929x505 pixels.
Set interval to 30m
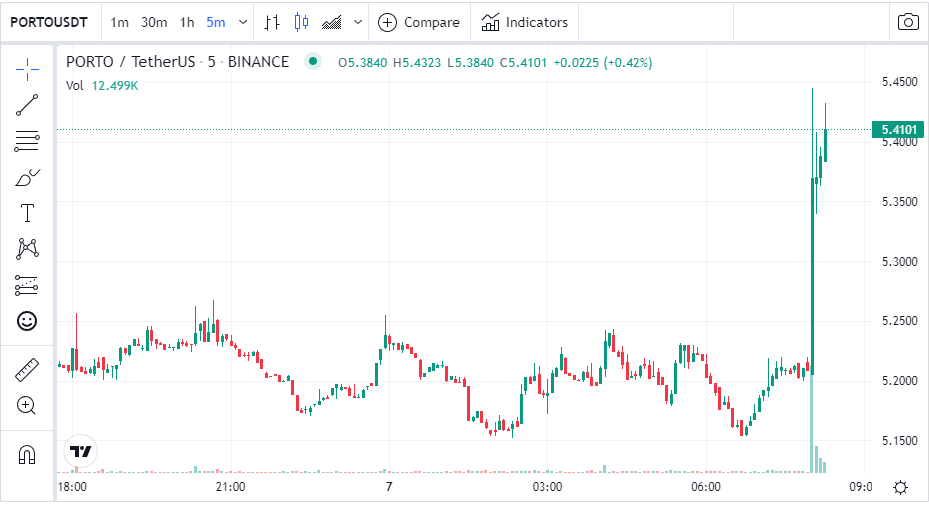[x=153, y=23]
